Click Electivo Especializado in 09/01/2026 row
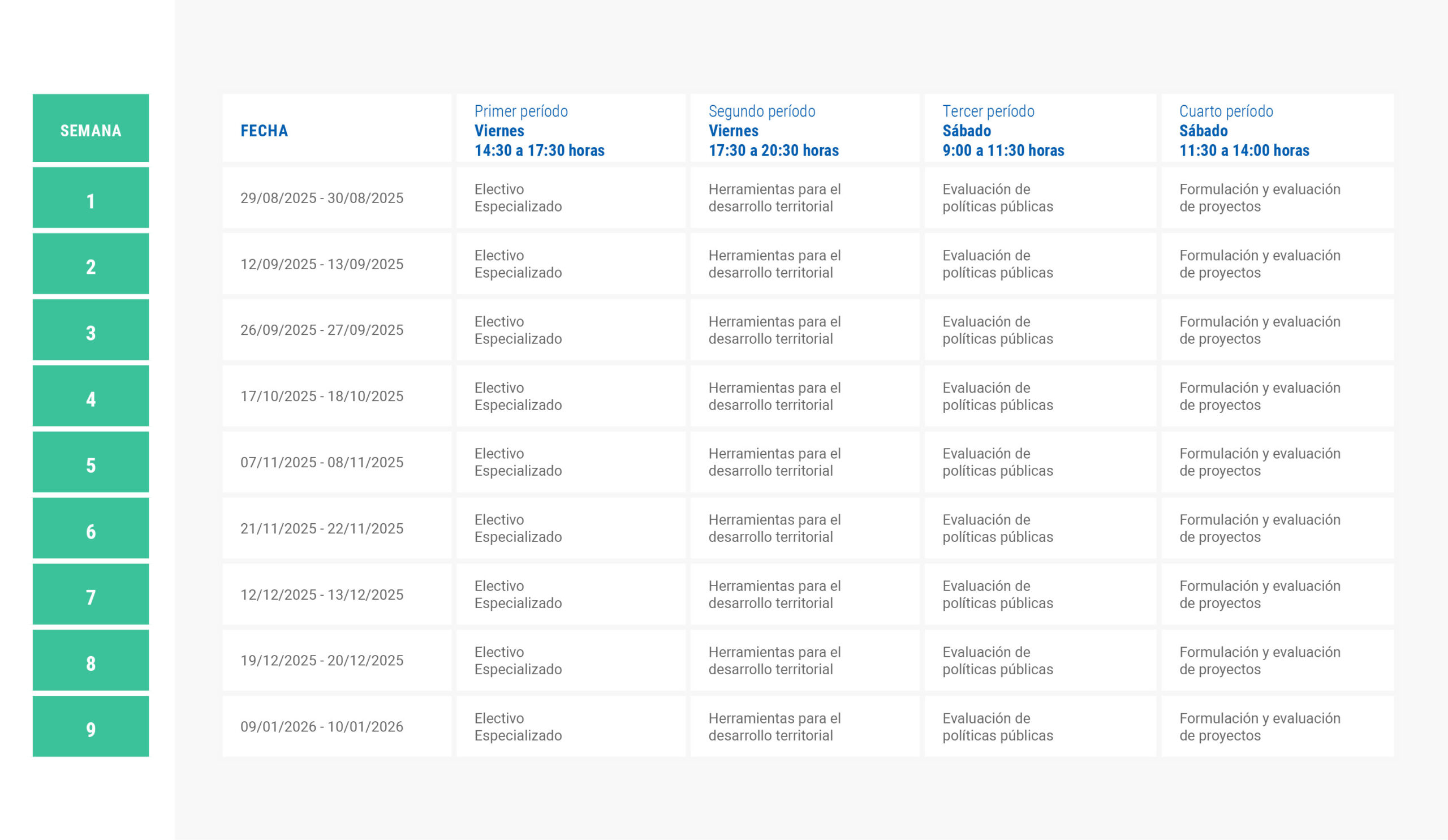Image resolution: width=1448 pixels, height=840 pixels. coord(571,726)
